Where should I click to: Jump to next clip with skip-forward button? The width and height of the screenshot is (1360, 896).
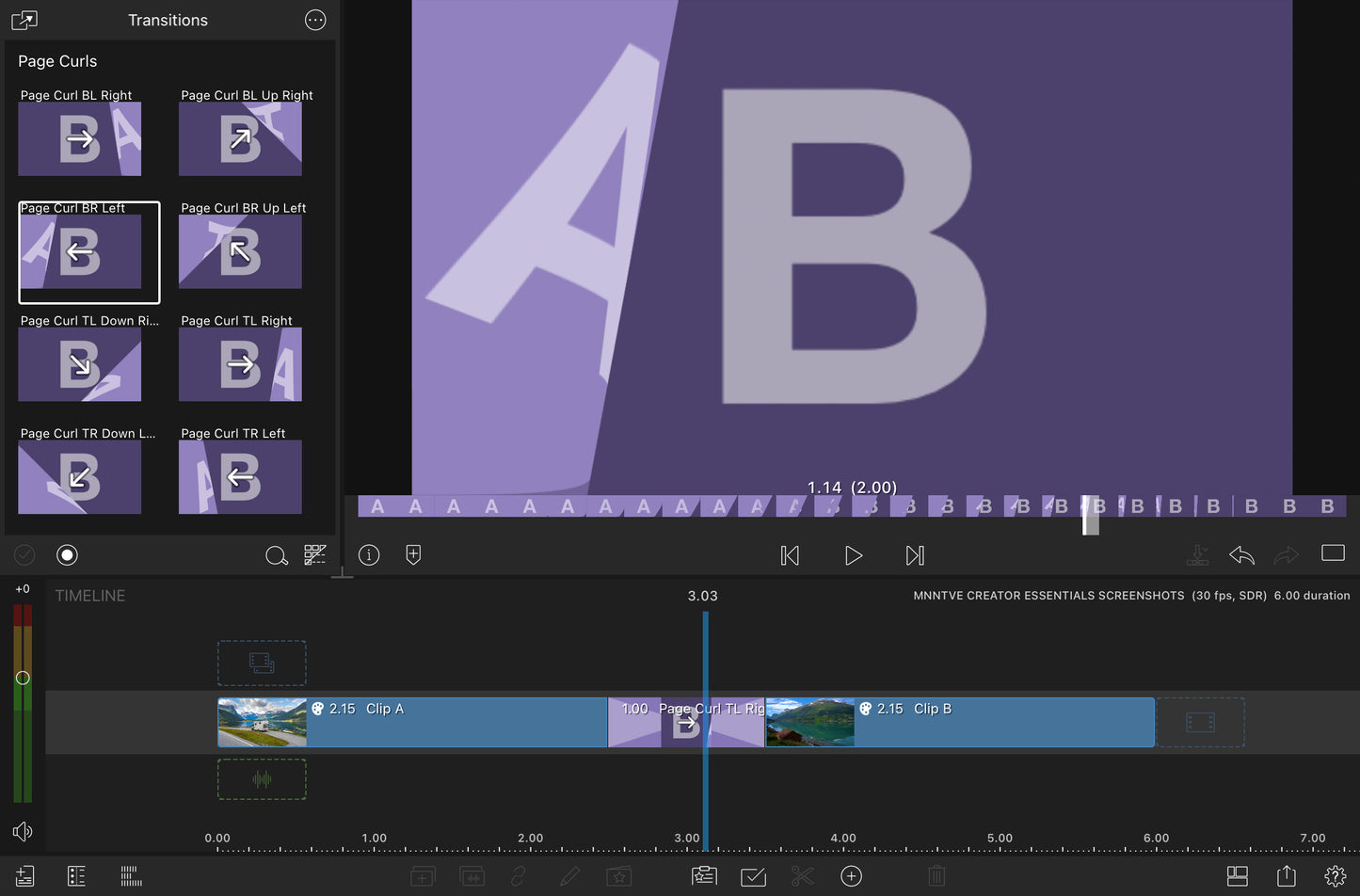(x=915, y=556)
